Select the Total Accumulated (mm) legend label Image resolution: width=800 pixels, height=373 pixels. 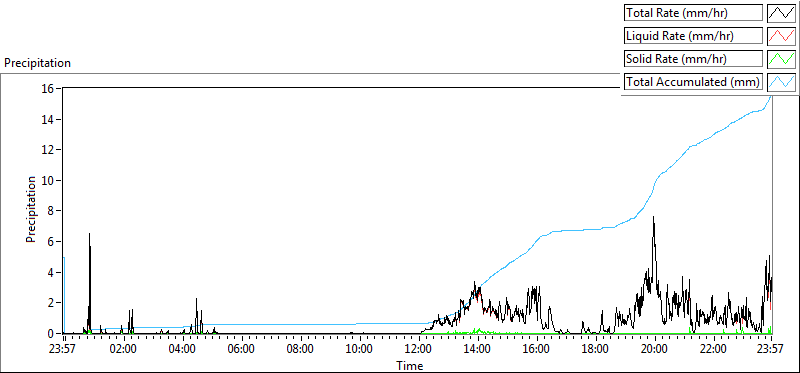tap(693, 82)
